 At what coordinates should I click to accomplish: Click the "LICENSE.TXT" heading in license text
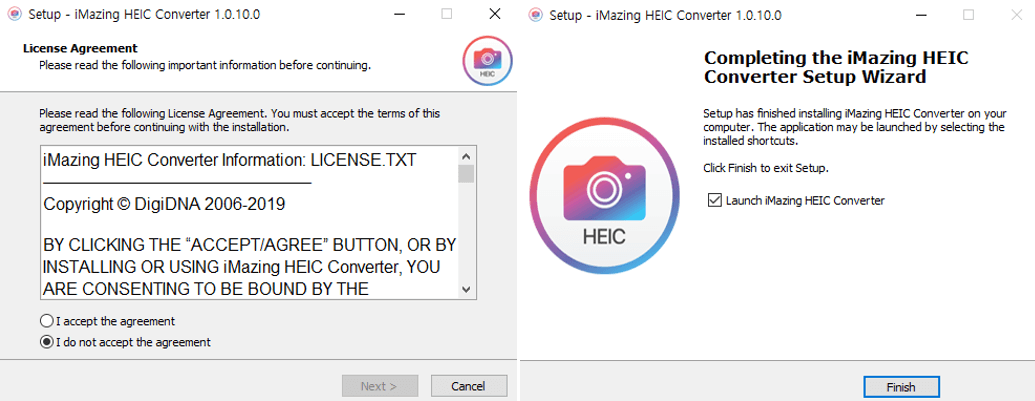[x=364, y=160]
